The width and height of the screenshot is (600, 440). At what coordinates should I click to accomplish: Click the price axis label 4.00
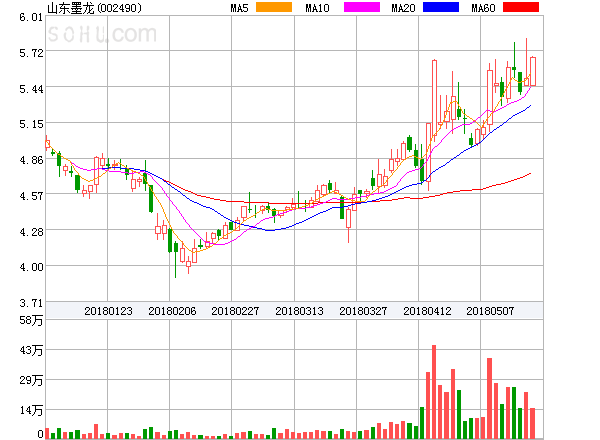[x=31, y=267]
